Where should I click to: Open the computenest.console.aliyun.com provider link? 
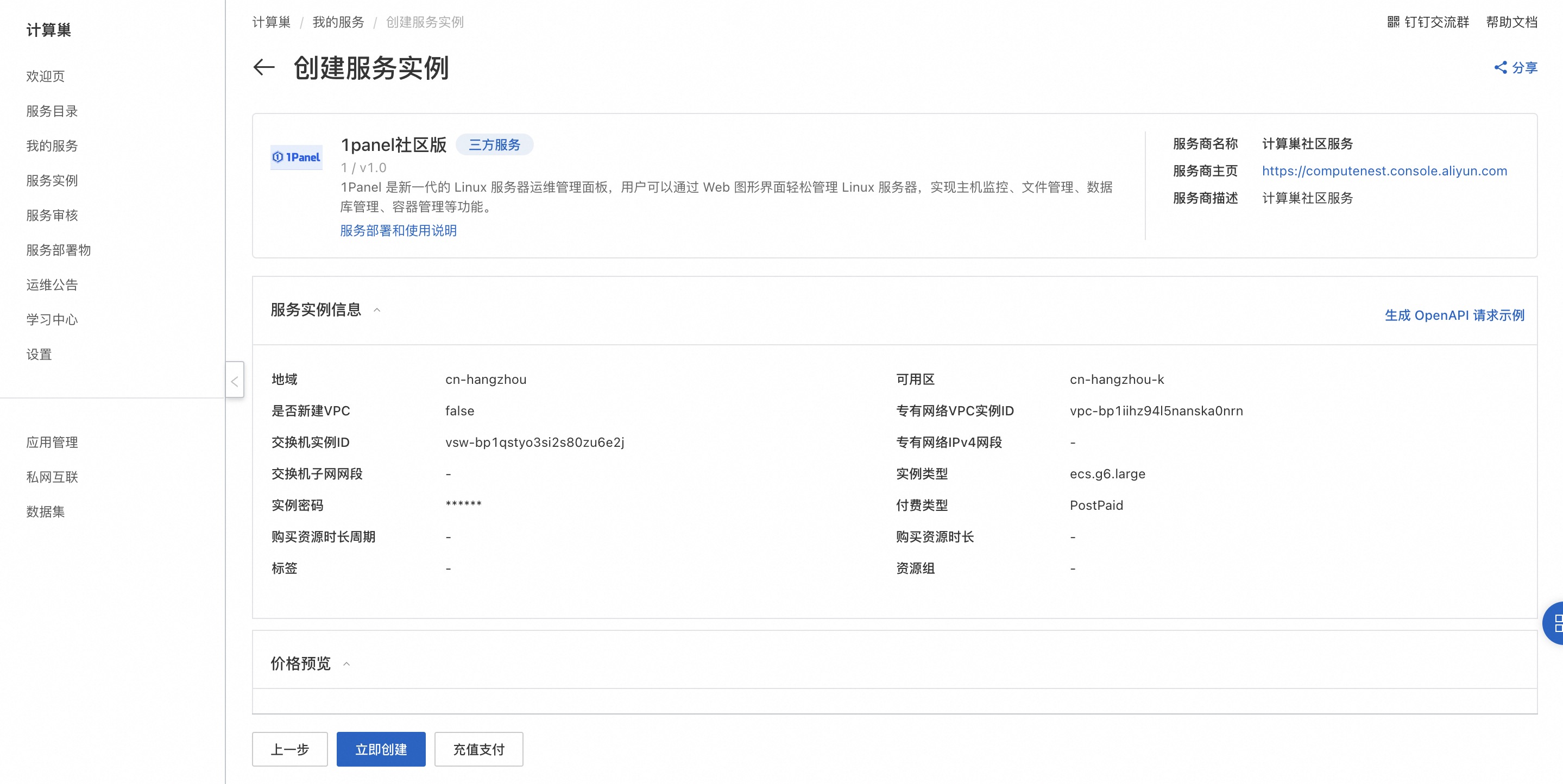[1384, 171]
